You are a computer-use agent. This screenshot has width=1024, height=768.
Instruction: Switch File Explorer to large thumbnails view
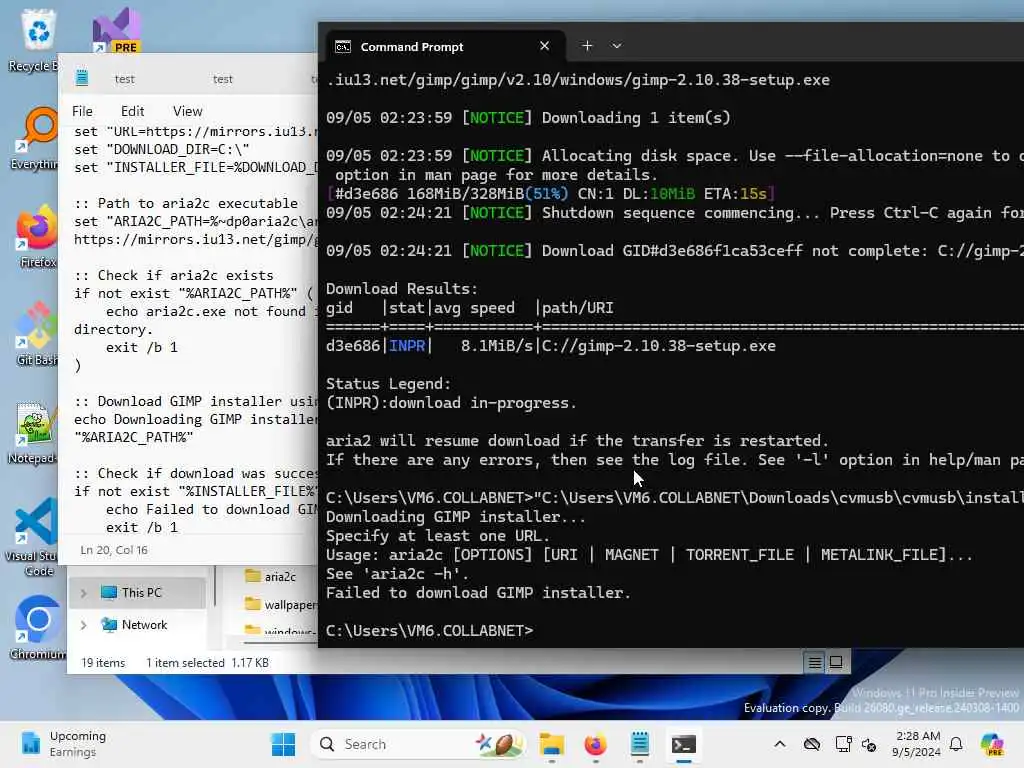click(x=836, y=663)
